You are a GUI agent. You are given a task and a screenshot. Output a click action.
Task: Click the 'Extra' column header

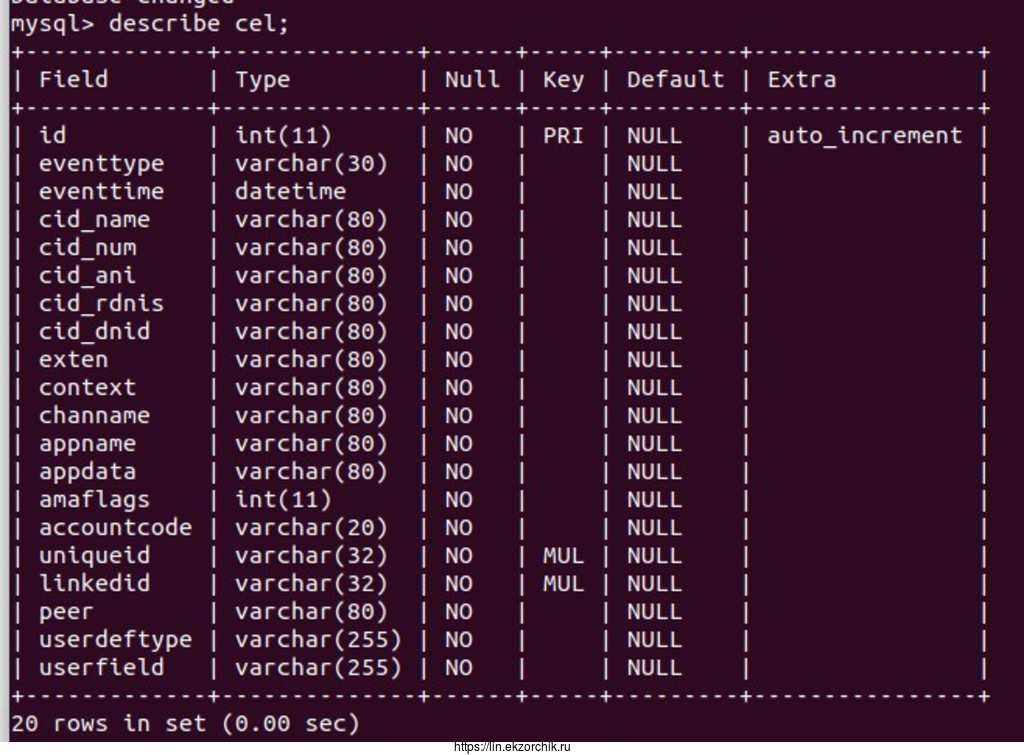click(x=801, y=80)
